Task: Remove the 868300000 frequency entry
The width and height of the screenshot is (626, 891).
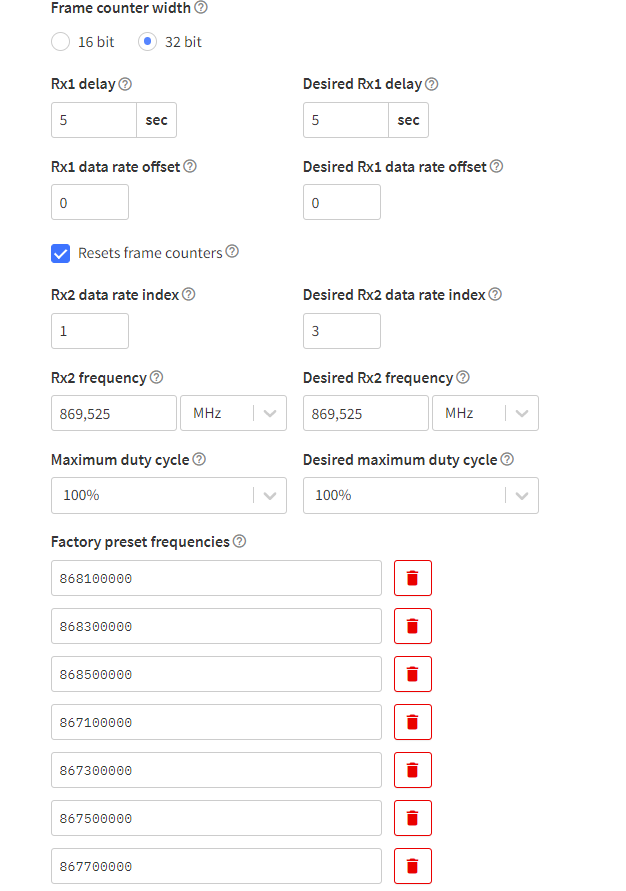Action: tap(413, 626)
